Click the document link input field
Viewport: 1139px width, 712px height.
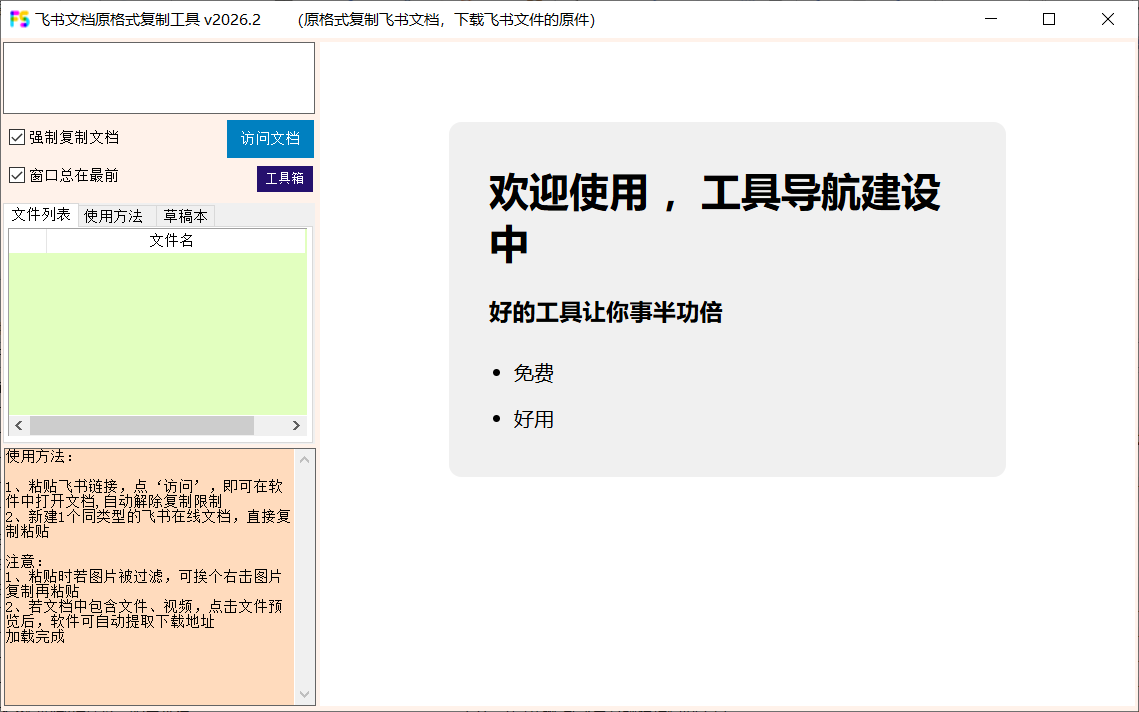click(159, 77)
